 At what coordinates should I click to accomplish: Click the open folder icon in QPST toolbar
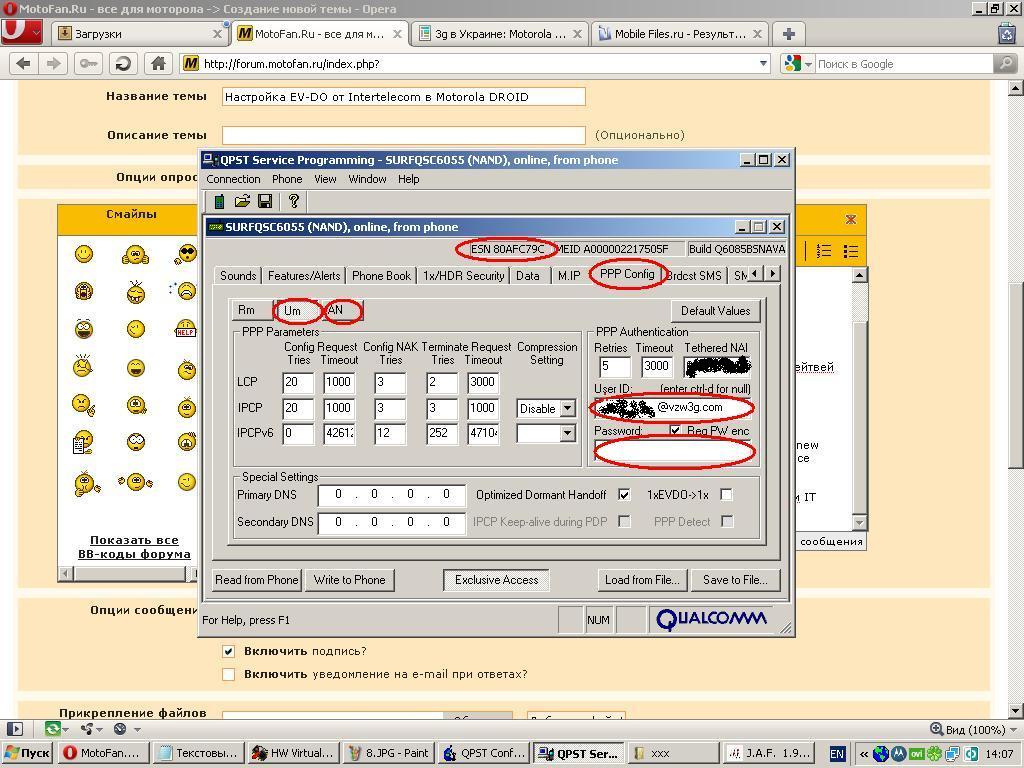click(242, 201)
